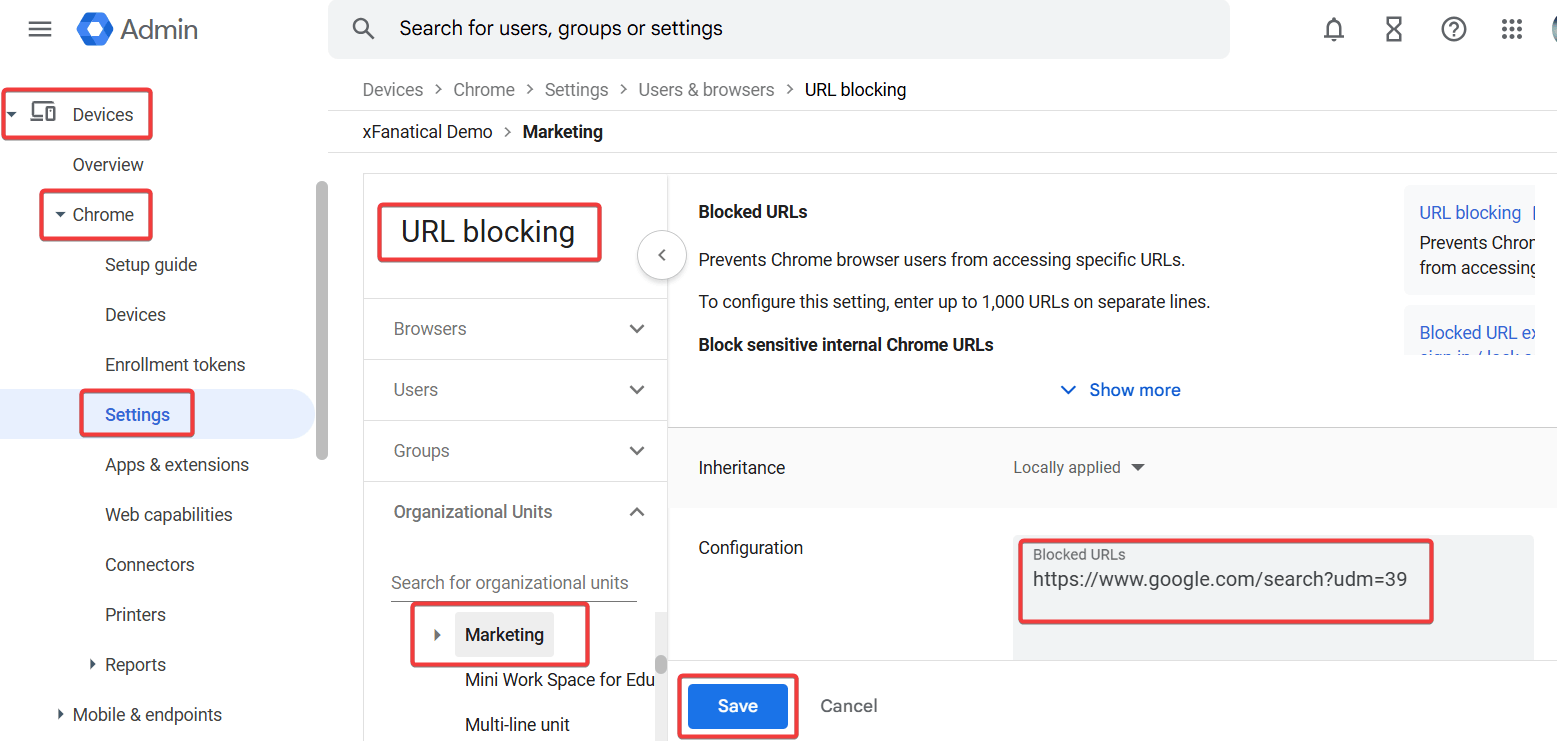Click xFanatical Demo breadcrumb
Screen dimensions: 1557x741
pyautogui.click(x=427, y=131)
